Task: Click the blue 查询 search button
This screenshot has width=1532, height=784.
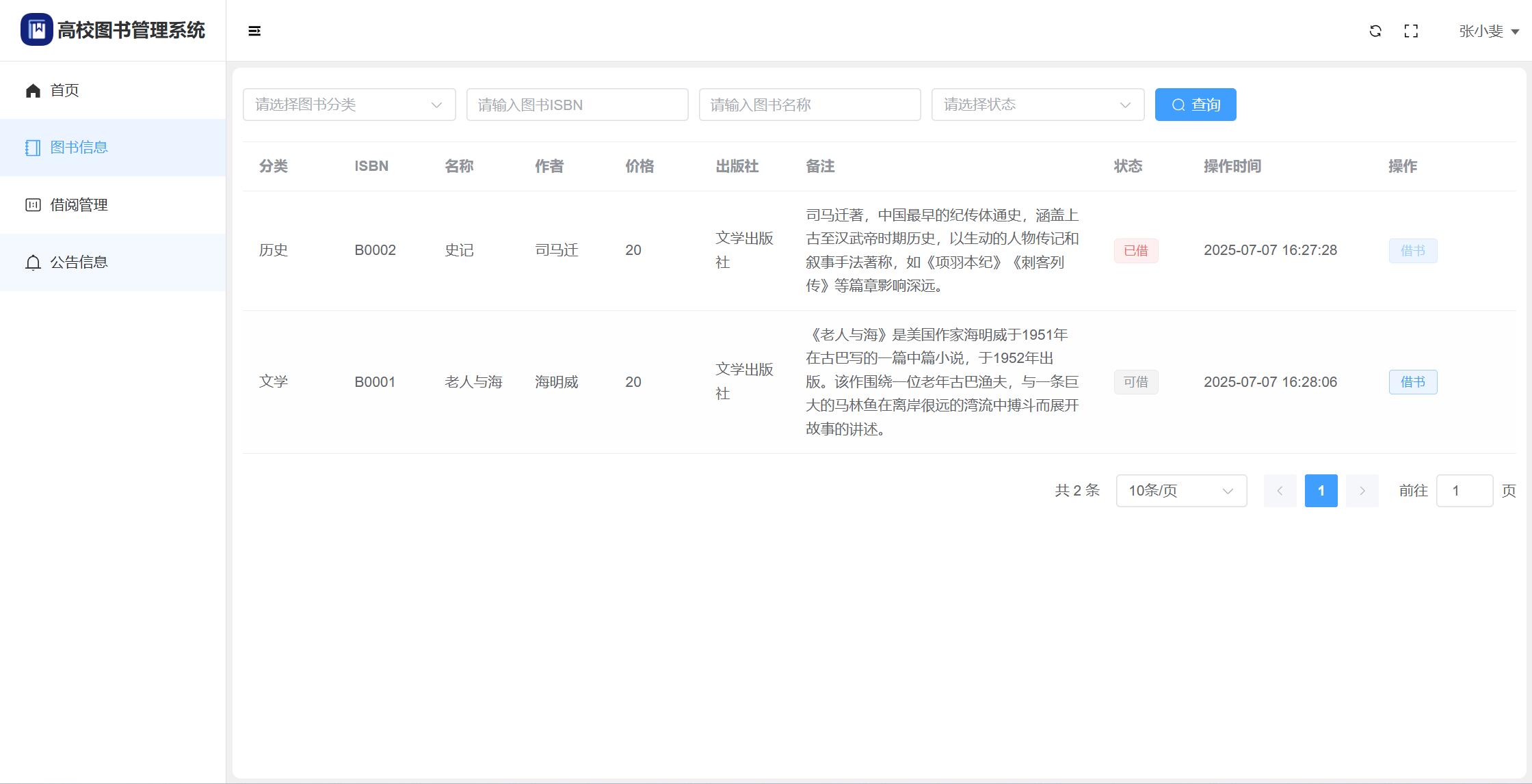Action: [1195, 105]
